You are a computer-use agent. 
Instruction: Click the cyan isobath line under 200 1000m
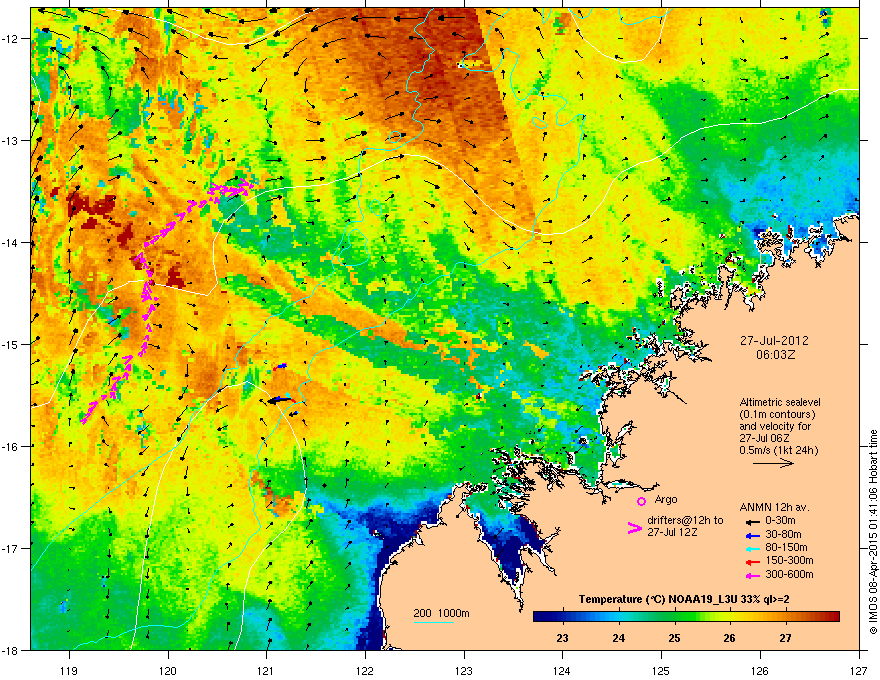433,622
